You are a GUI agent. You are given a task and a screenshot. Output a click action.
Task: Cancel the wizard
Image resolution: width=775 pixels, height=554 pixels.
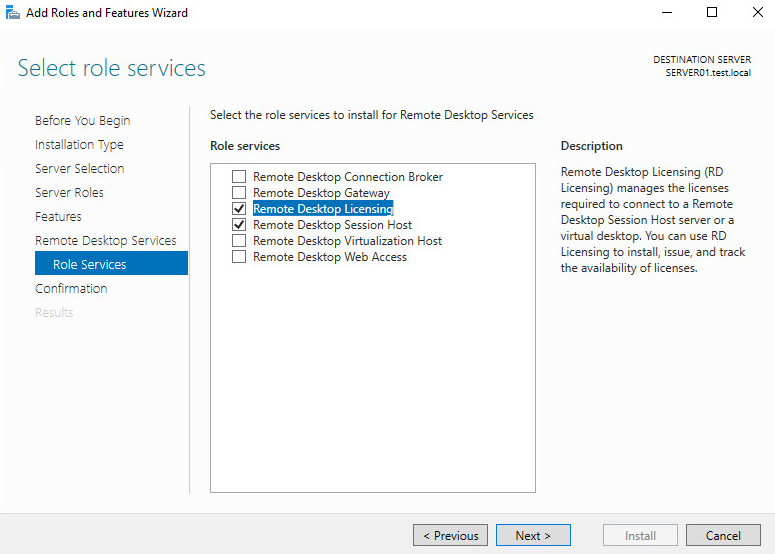pyautogui.click(x=723, y=536)
